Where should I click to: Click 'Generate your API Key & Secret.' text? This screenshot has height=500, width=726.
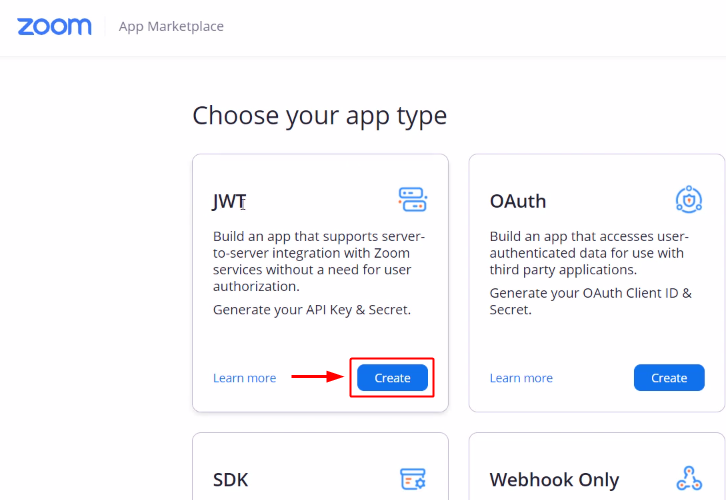[x=312, y=310]
